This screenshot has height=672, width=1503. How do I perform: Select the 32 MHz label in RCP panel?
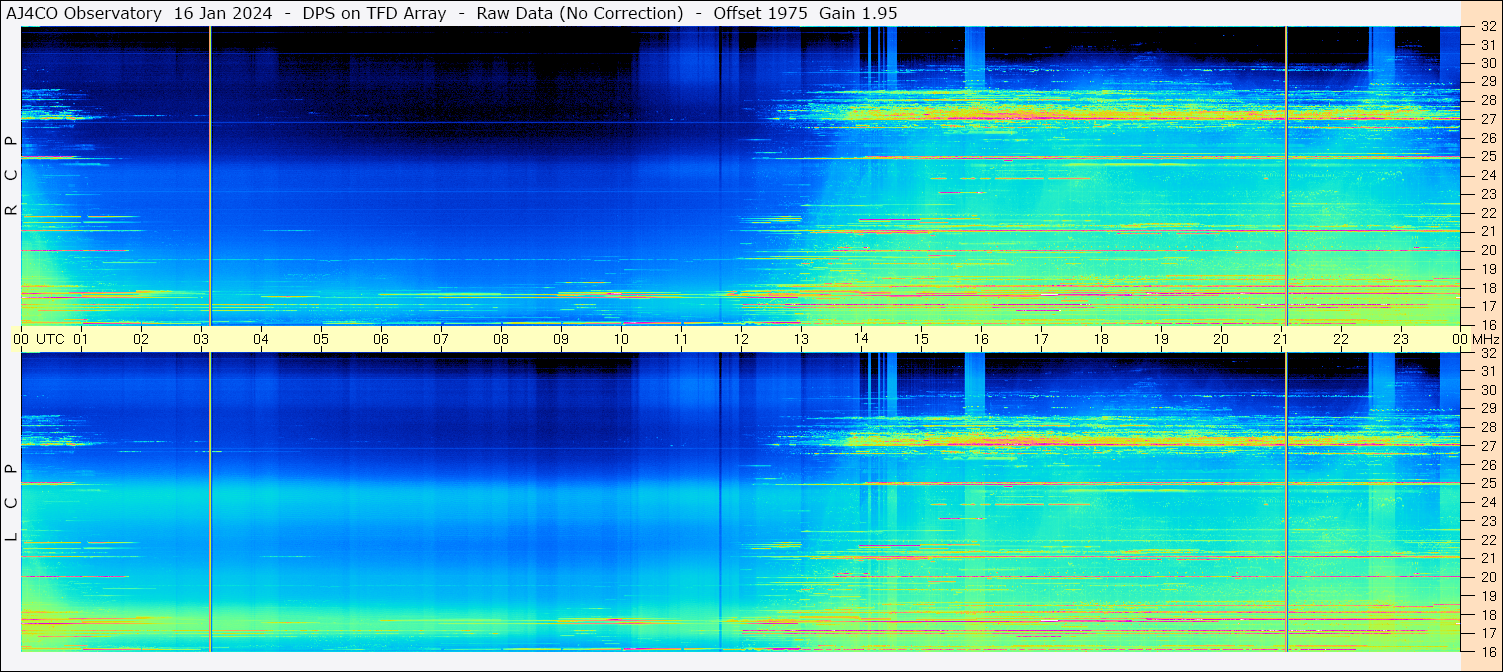click(x=1487, y=27)
